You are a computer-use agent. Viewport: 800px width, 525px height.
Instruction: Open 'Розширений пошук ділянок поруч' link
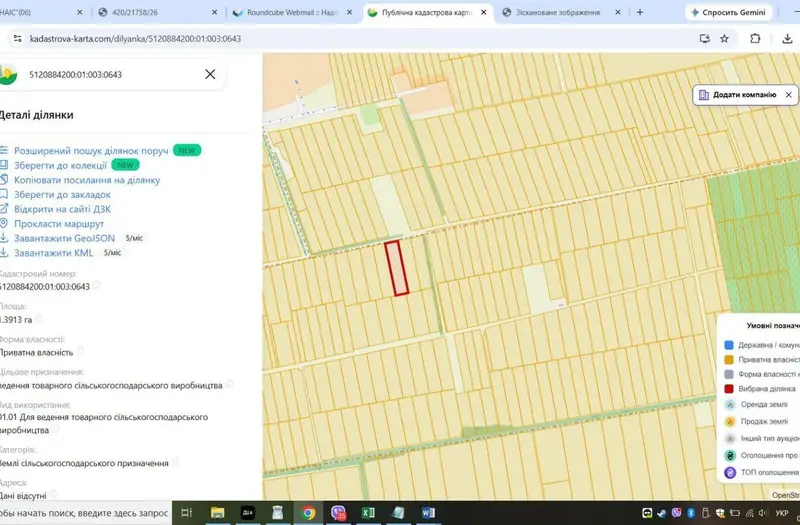click(91, 151)
